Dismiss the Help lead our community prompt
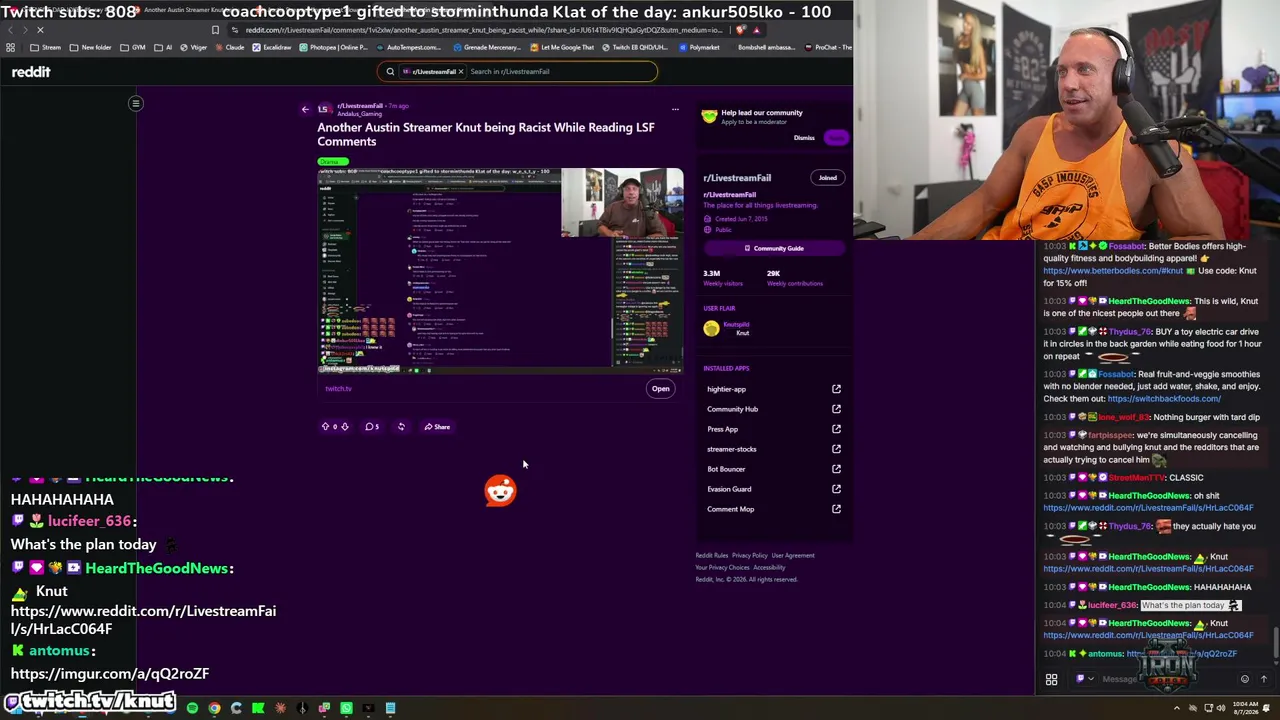 [x=804, y=138]
